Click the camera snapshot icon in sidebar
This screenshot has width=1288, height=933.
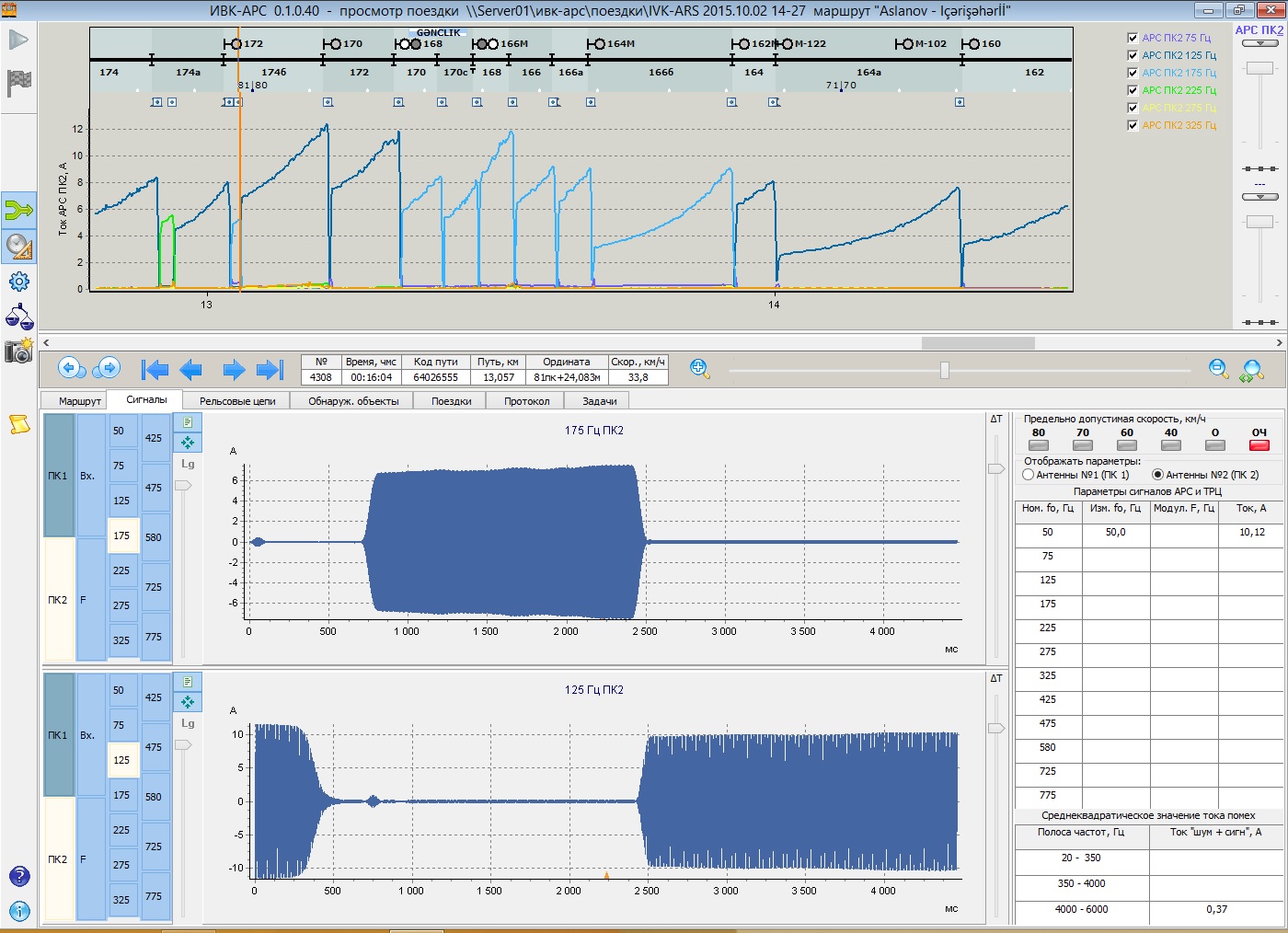18,351
